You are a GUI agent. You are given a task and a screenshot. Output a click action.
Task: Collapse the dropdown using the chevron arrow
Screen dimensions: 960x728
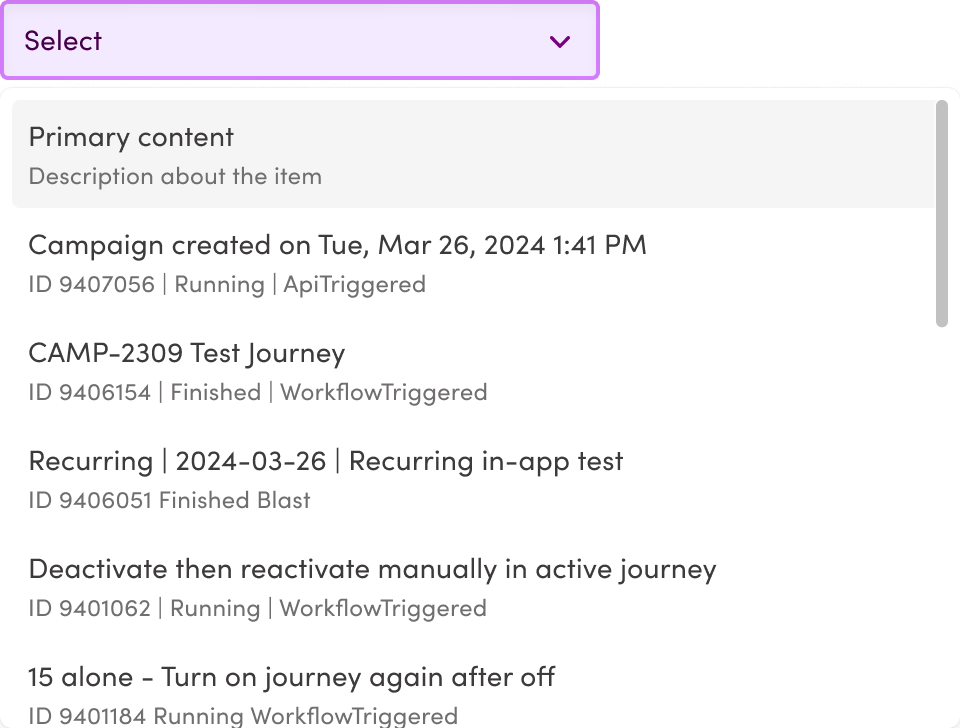[558, 41]
